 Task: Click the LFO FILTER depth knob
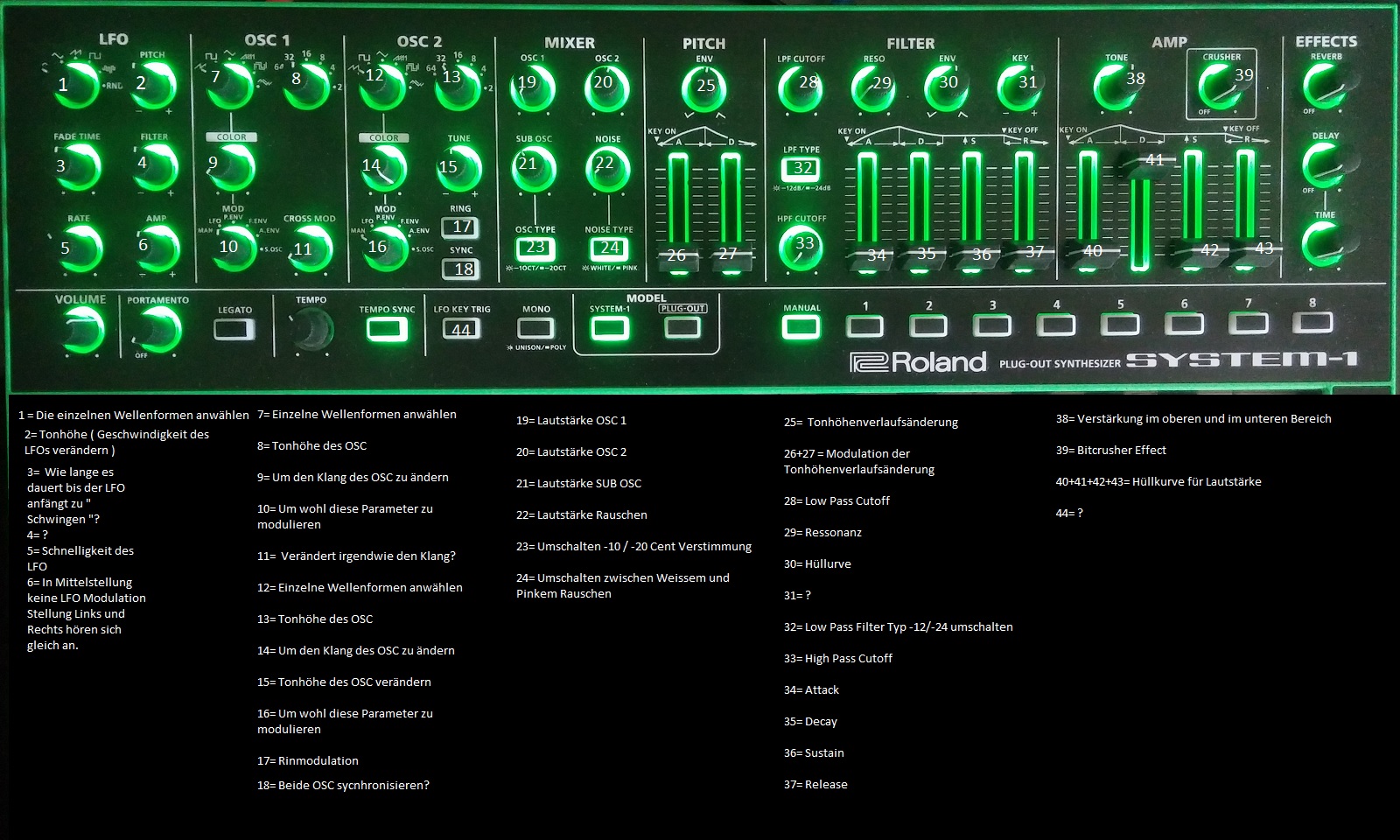(x=154, y=166)
